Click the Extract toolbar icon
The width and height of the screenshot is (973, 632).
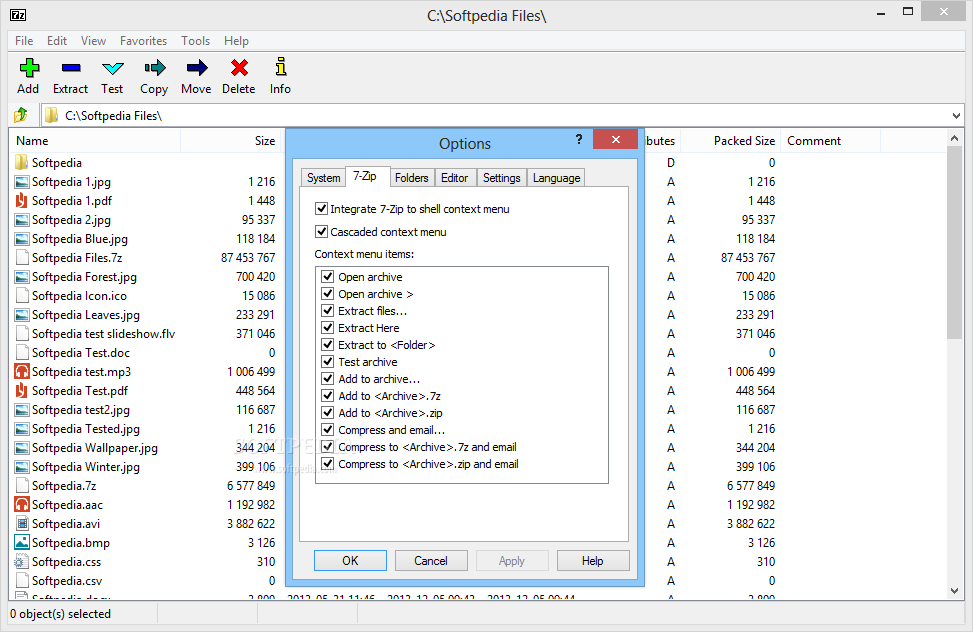[x=71, y=68]
